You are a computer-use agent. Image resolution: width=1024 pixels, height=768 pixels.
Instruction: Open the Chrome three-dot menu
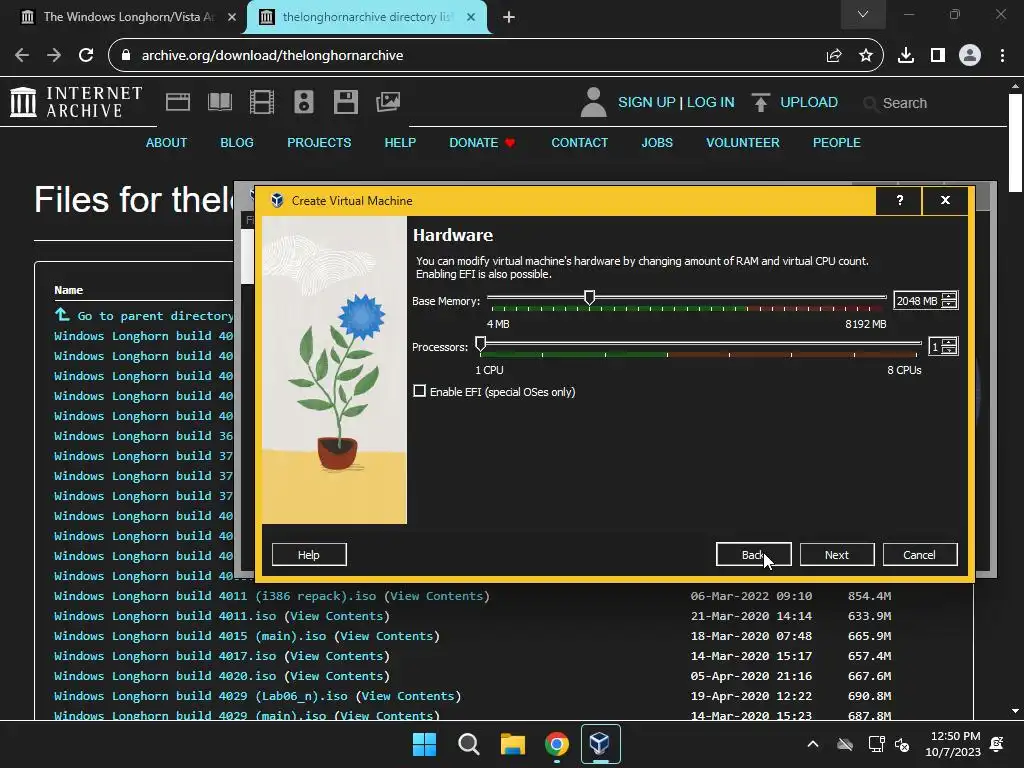(1002, 56)
